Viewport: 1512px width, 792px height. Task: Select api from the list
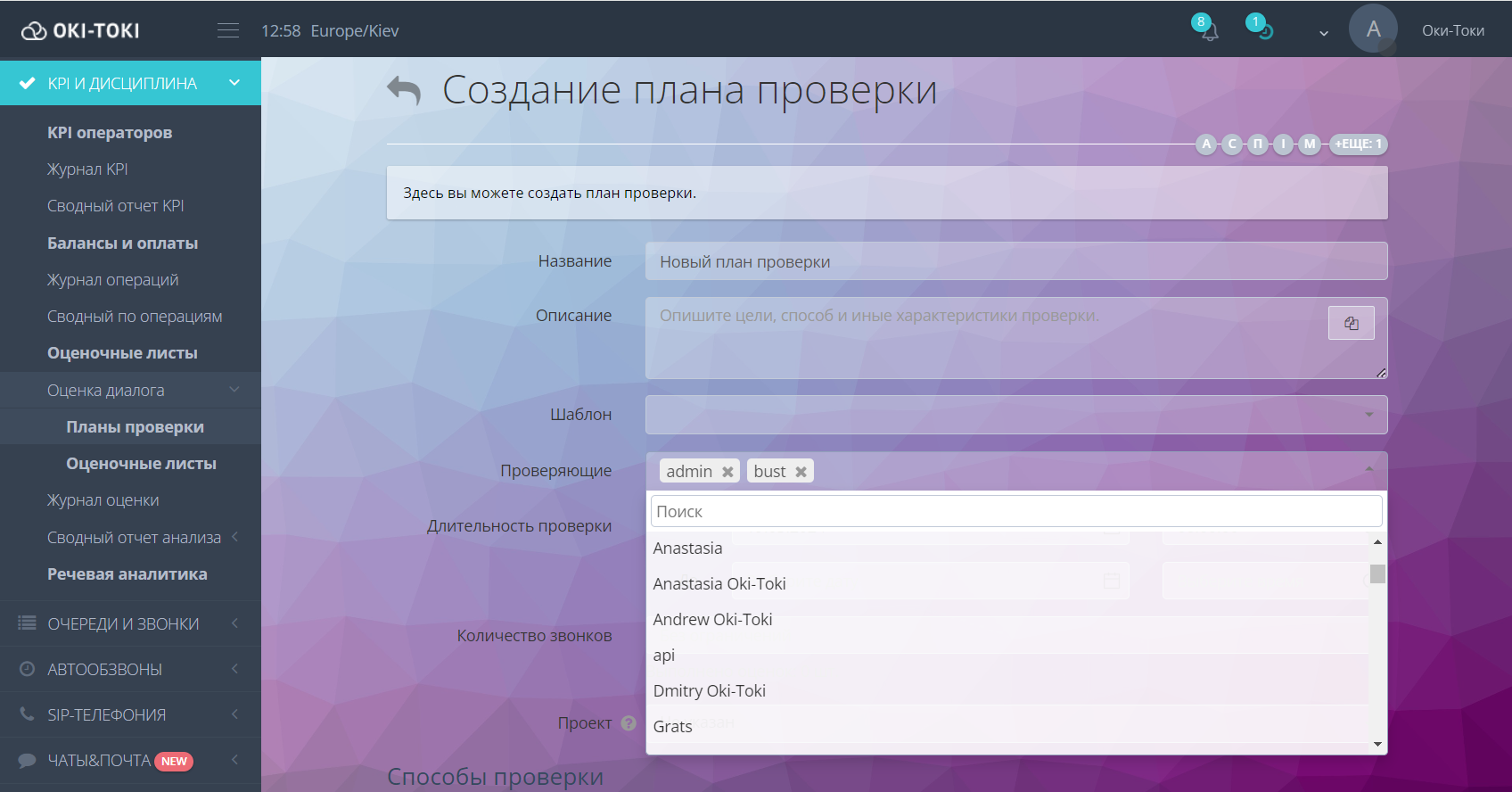1007,655
